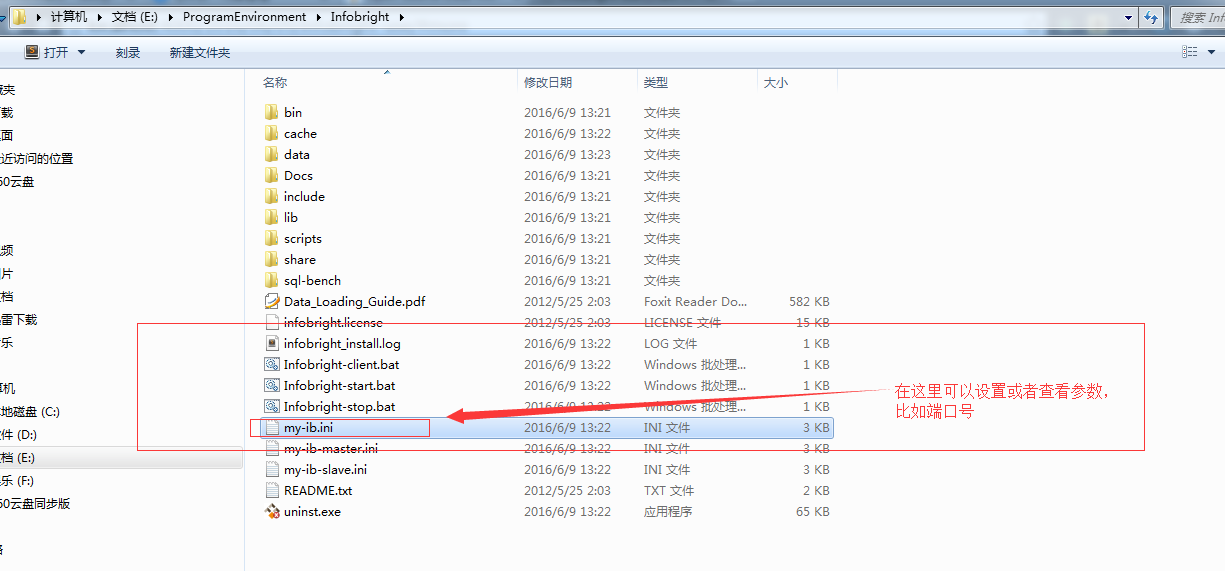Select the Infobright-client.bat batch file
This screenshot has height=571, width=1225.
pyautogui.click(x=341, y=364)
